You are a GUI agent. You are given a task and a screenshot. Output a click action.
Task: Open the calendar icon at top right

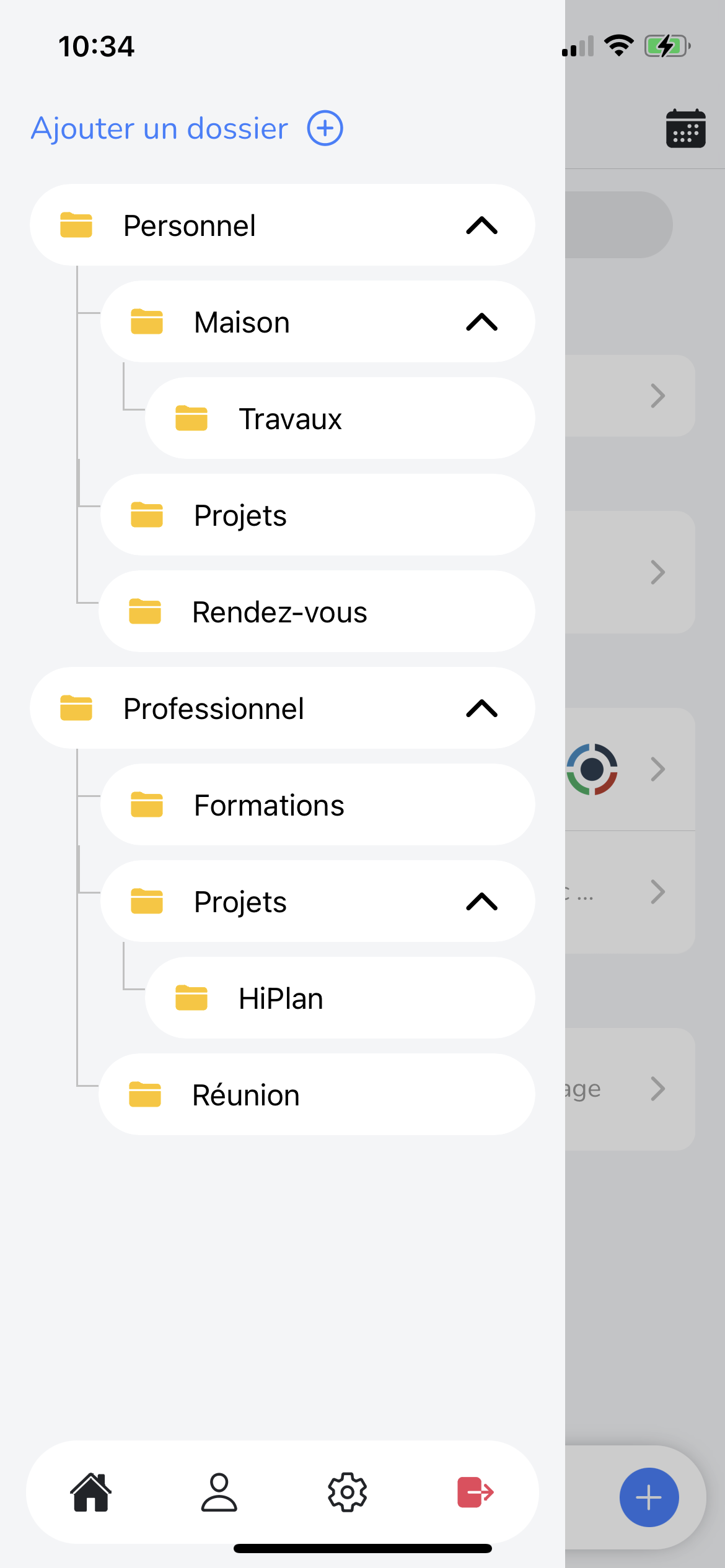pos(685,129)
